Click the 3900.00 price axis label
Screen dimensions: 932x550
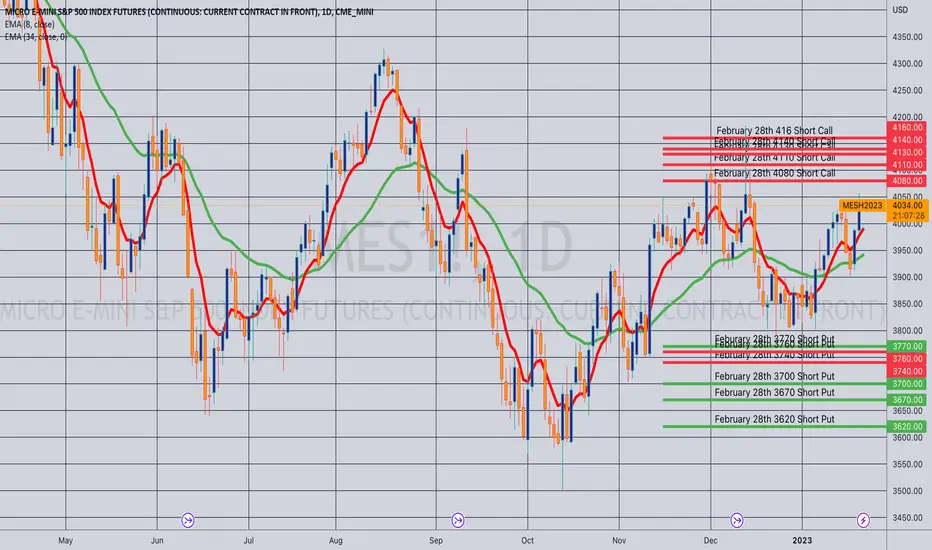coord(908,277)
